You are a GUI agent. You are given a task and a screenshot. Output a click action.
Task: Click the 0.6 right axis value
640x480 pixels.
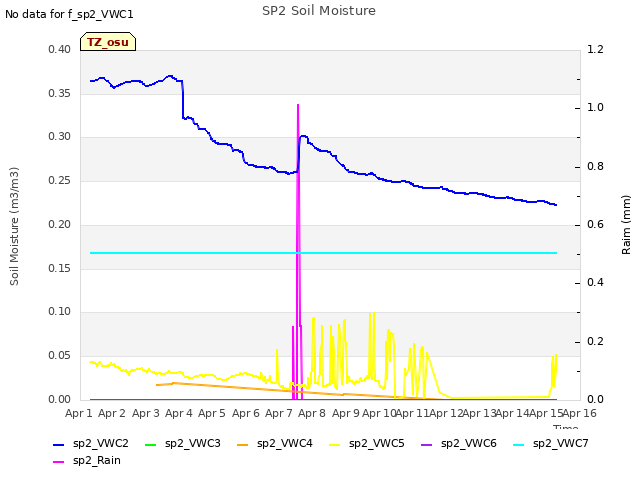[595, 224]
